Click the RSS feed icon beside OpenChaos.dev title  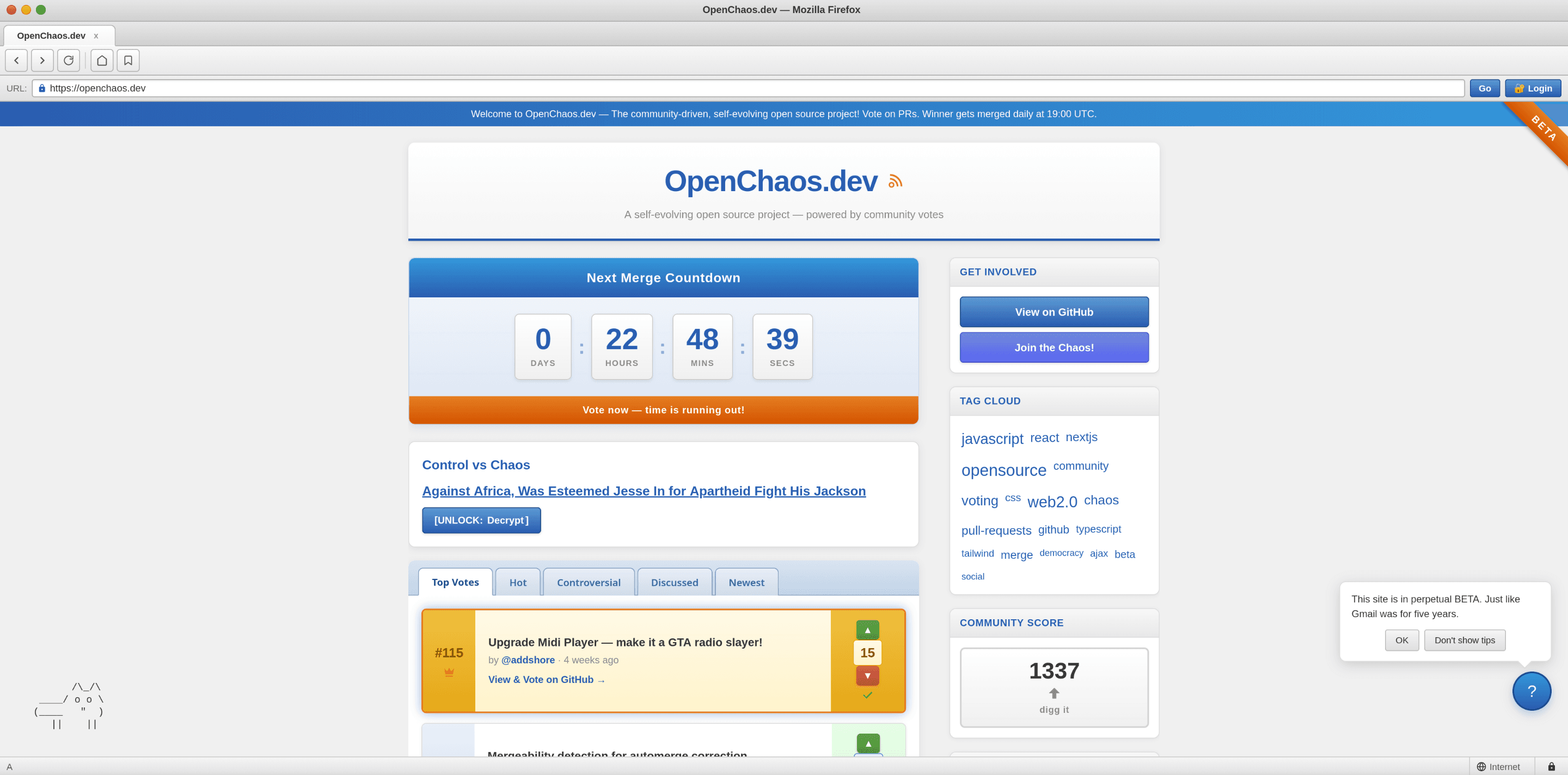[895, 180]
